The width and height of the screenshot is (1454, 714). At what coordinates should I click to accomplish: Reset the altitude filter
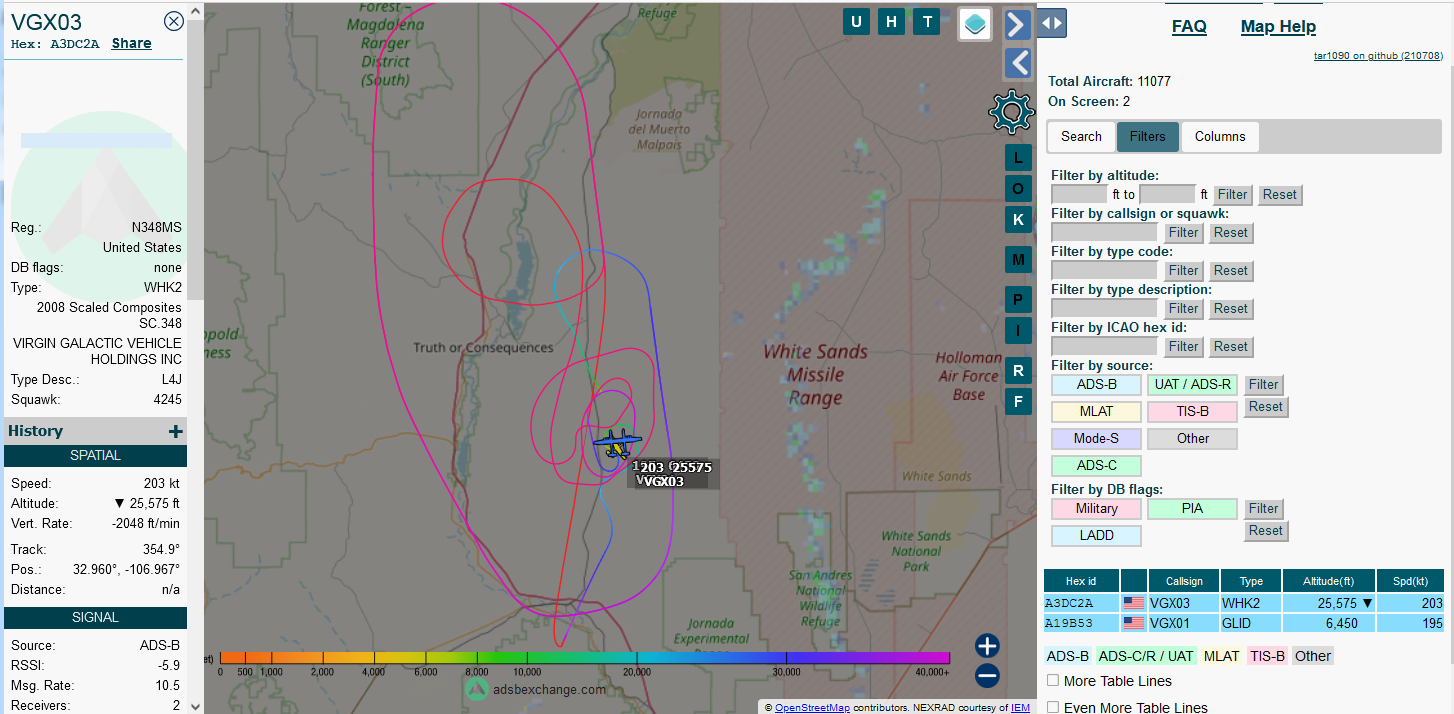(x=1280, y=195)
